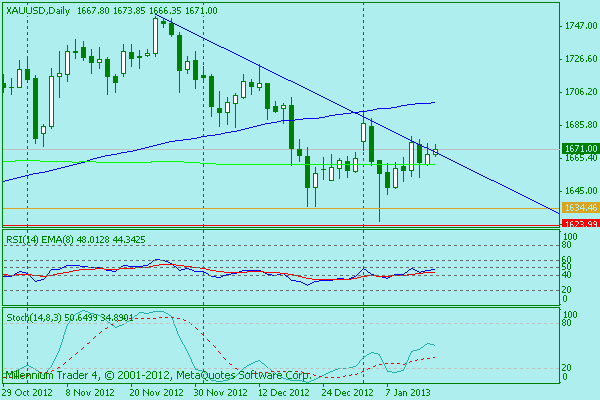The image size is (600, 400).
Task: Select the RSI(14) EMA(8) indicator label
Action: tap(38, 240)
